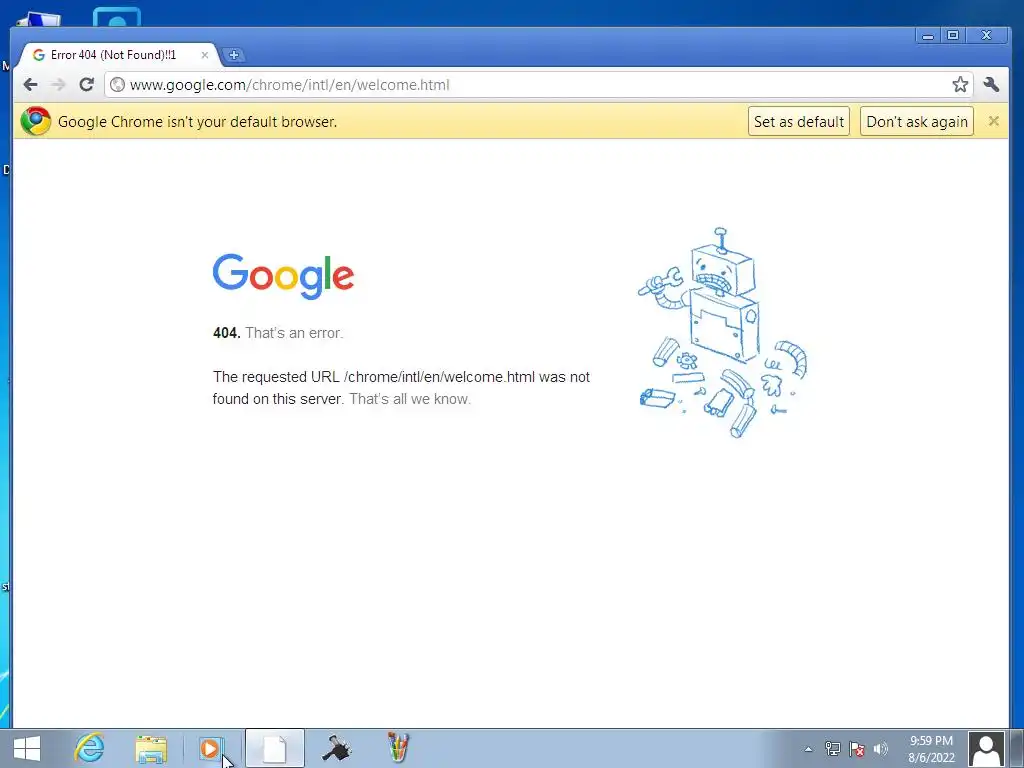Click the '404. That's an error.' text
The width and height of the screenshot is (1024, 768).
coord(278,332)
